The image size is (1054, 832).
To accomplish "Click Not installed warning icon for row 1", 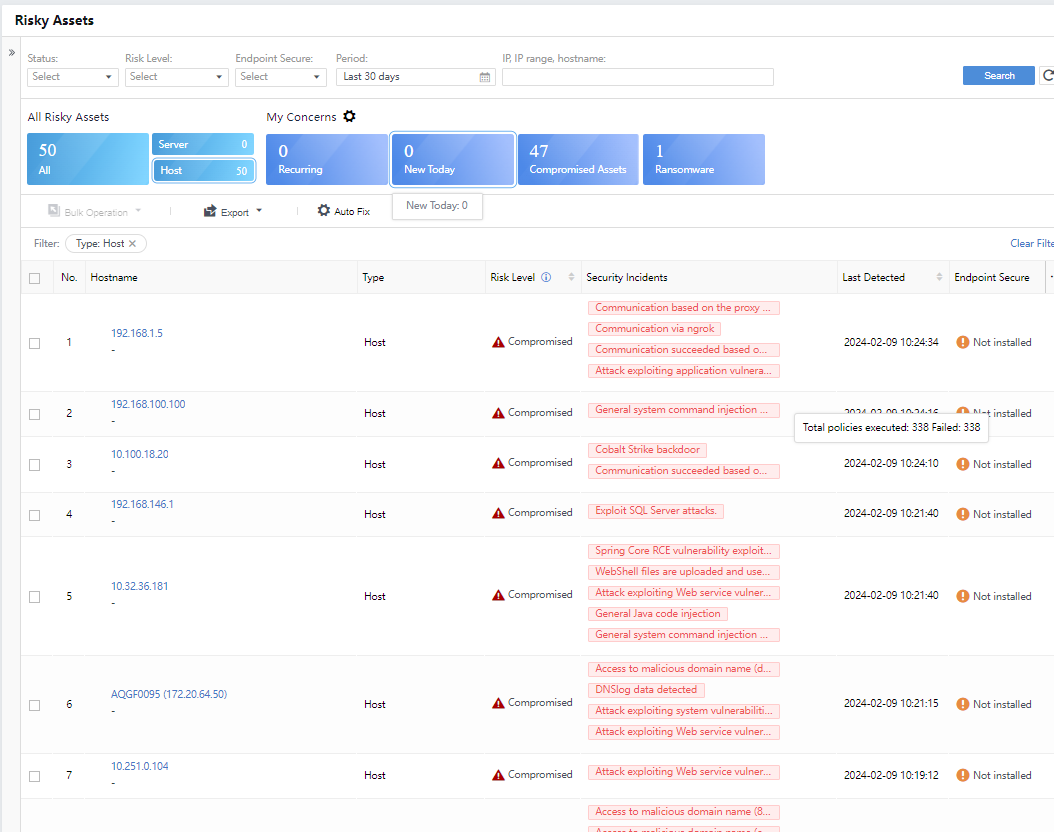I will (963, 342).
